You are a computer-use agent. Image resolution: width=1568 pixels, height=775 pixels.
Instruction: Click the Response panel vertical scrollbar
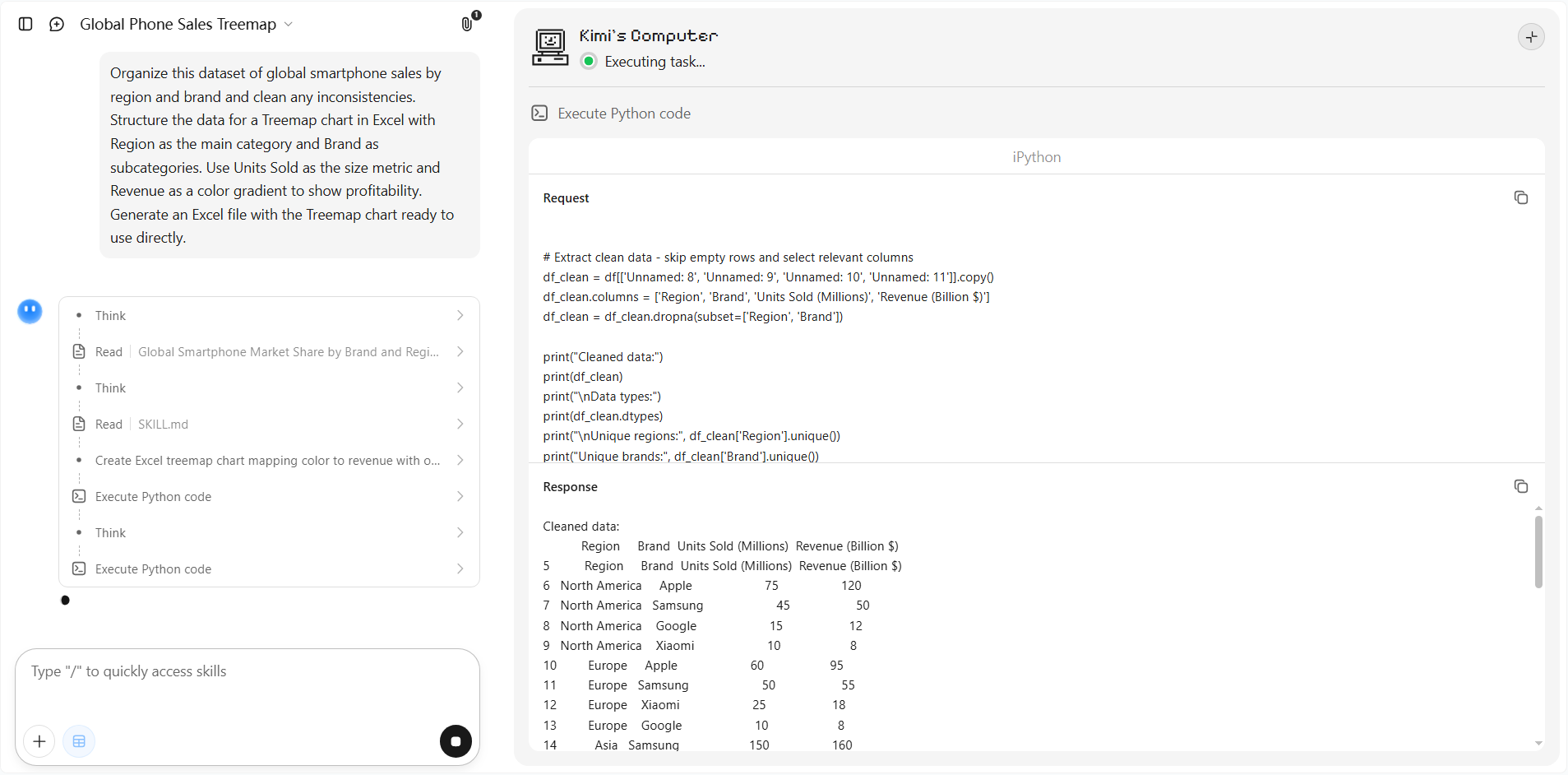pos(1538,551)
